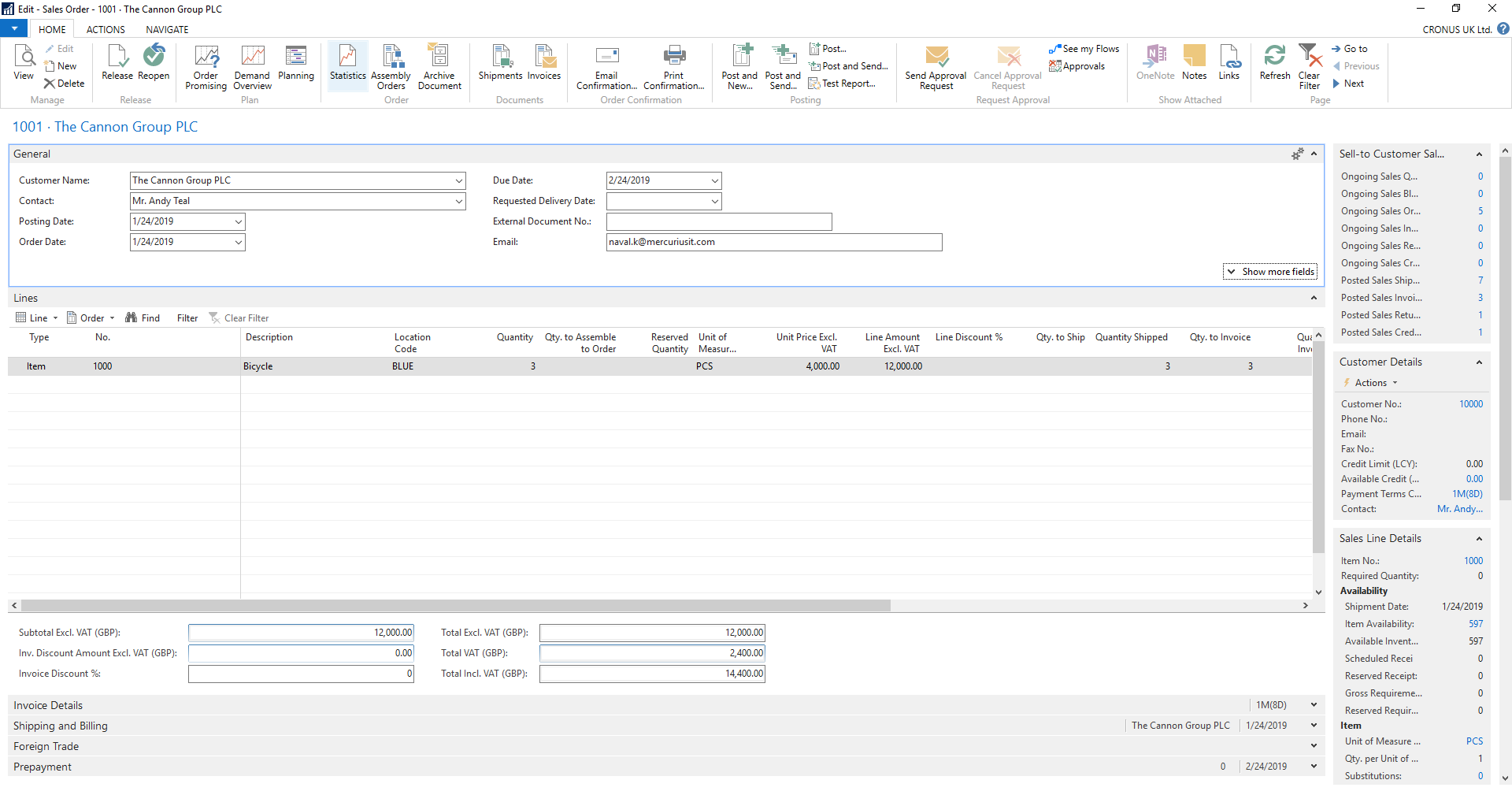Open Demand Overview

(252, 67)
